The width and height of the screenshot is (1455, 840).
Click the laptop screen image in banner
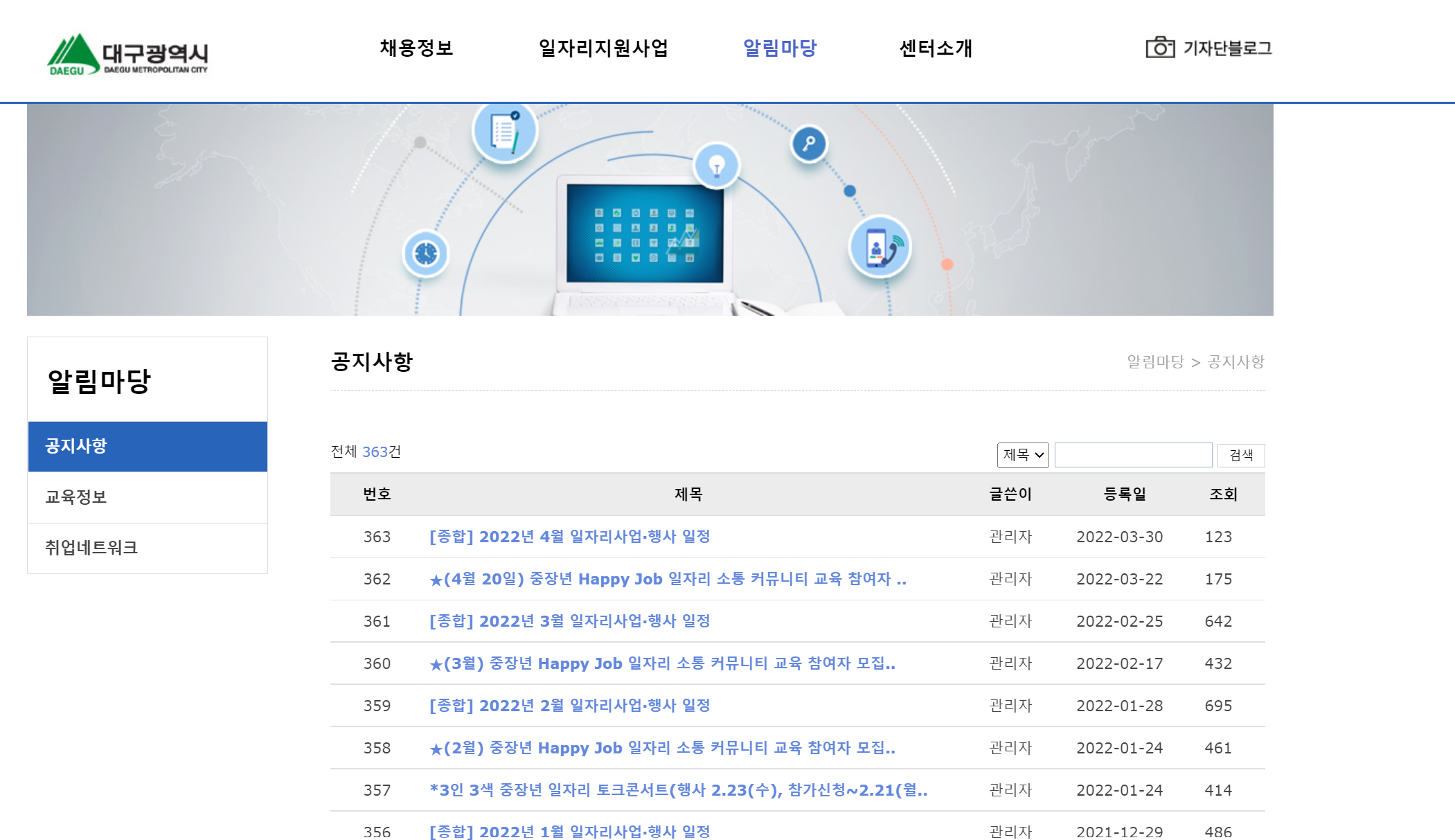[645, 233]
